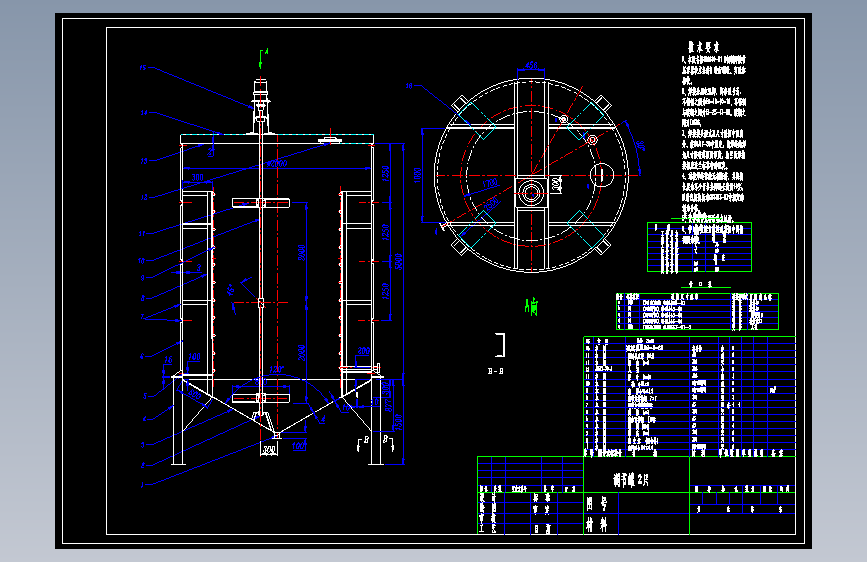Select the 30° arc dimension in top view

(x=640, y=145)
